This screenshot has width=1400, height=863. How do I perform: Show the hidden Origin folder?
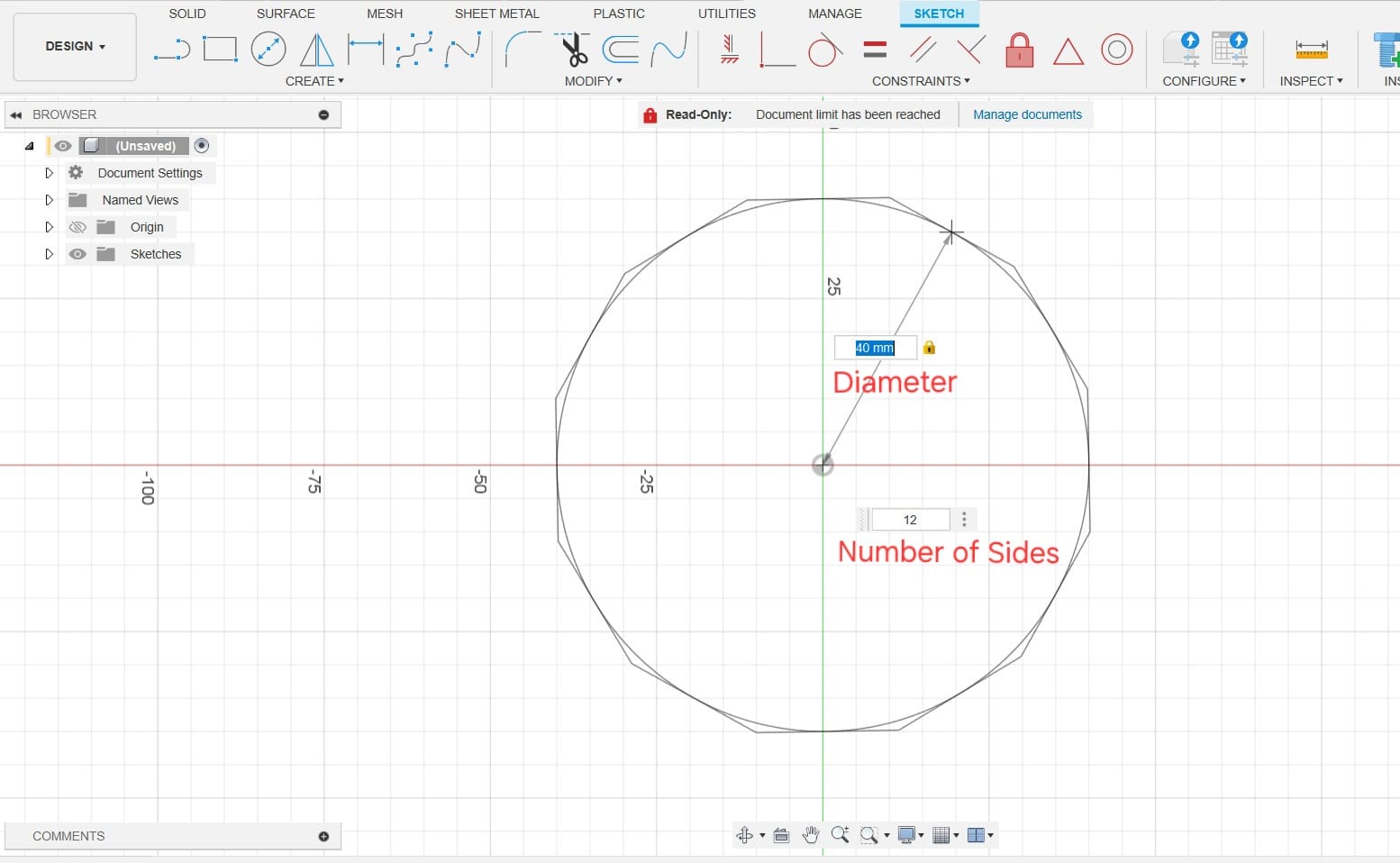[x=77, y=227]
